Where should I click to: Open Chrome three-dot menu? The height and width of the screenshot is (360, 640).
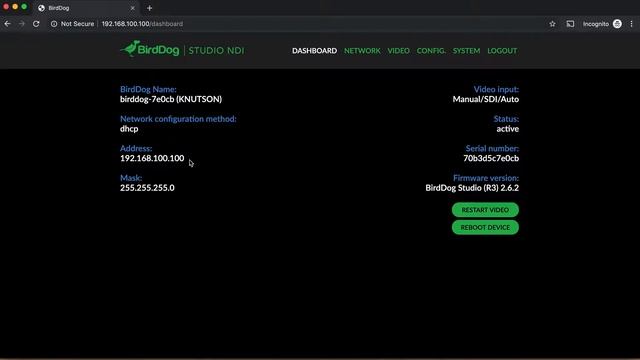tap(631, 24)
